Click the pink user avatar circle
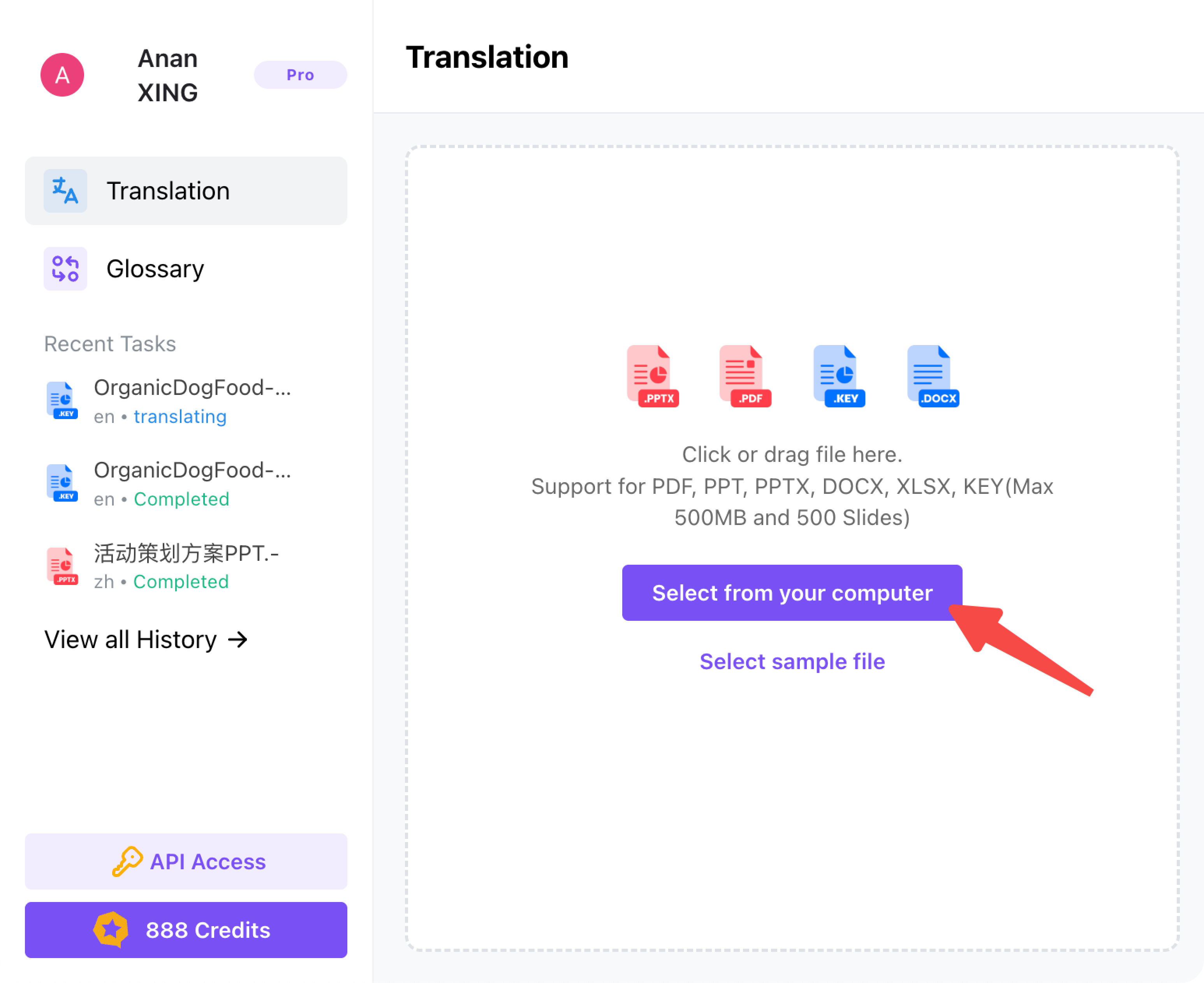The width and height of the screenshot is (1204, 983). tap(62, 75)
